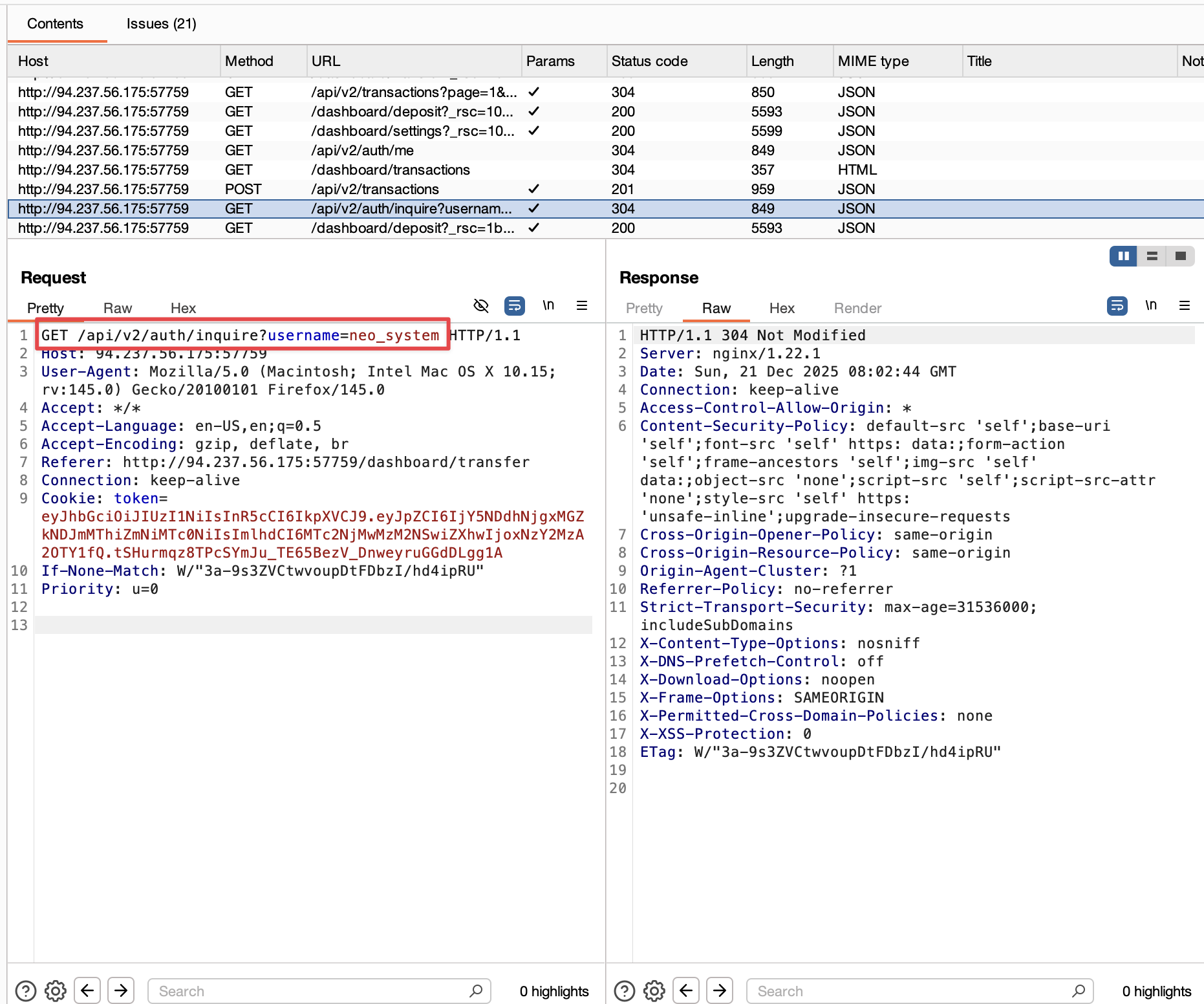Click the help question-mark icon below the Response
Image resolution: width=1204 pixels, height=1004 pixels.
623,990
